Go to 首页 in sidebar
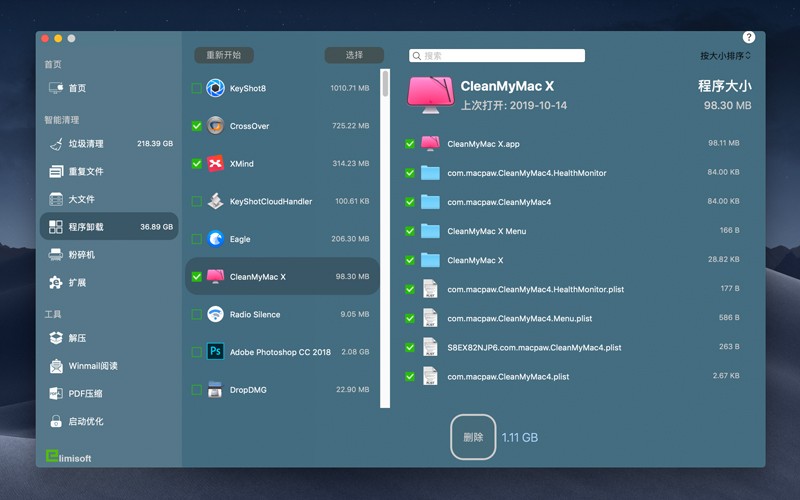 (109, 88)
